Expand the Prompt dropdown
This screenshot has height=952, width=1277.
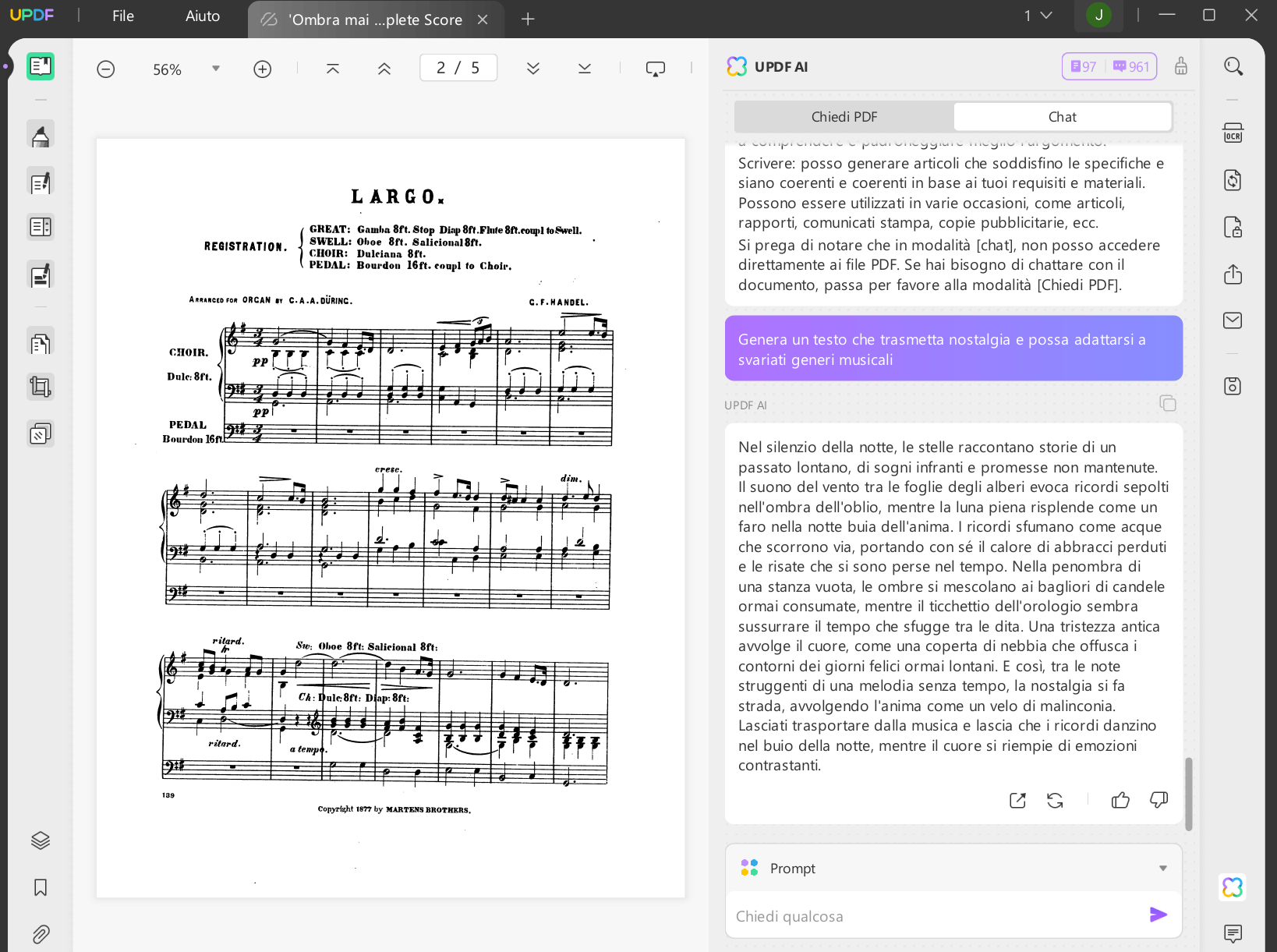pyautogui.click(x=1163, y=868)
